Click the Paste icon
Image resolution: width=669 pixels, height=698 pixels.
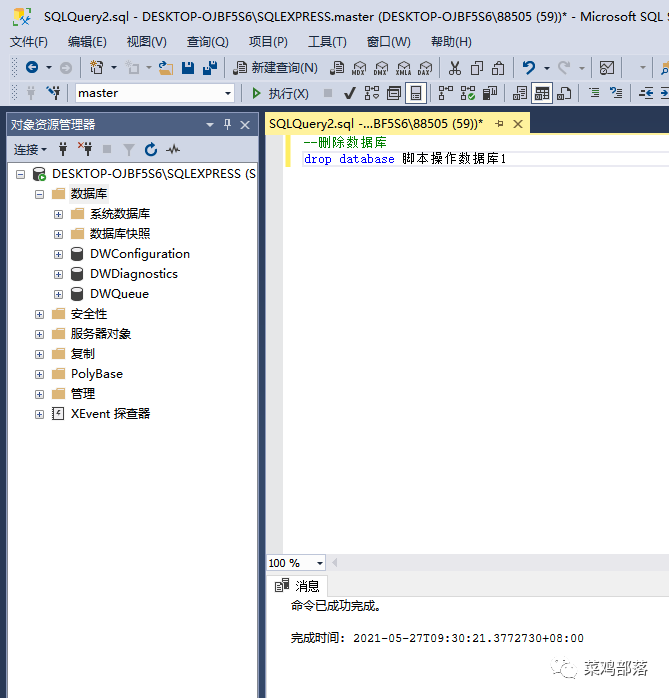point(498,68)
